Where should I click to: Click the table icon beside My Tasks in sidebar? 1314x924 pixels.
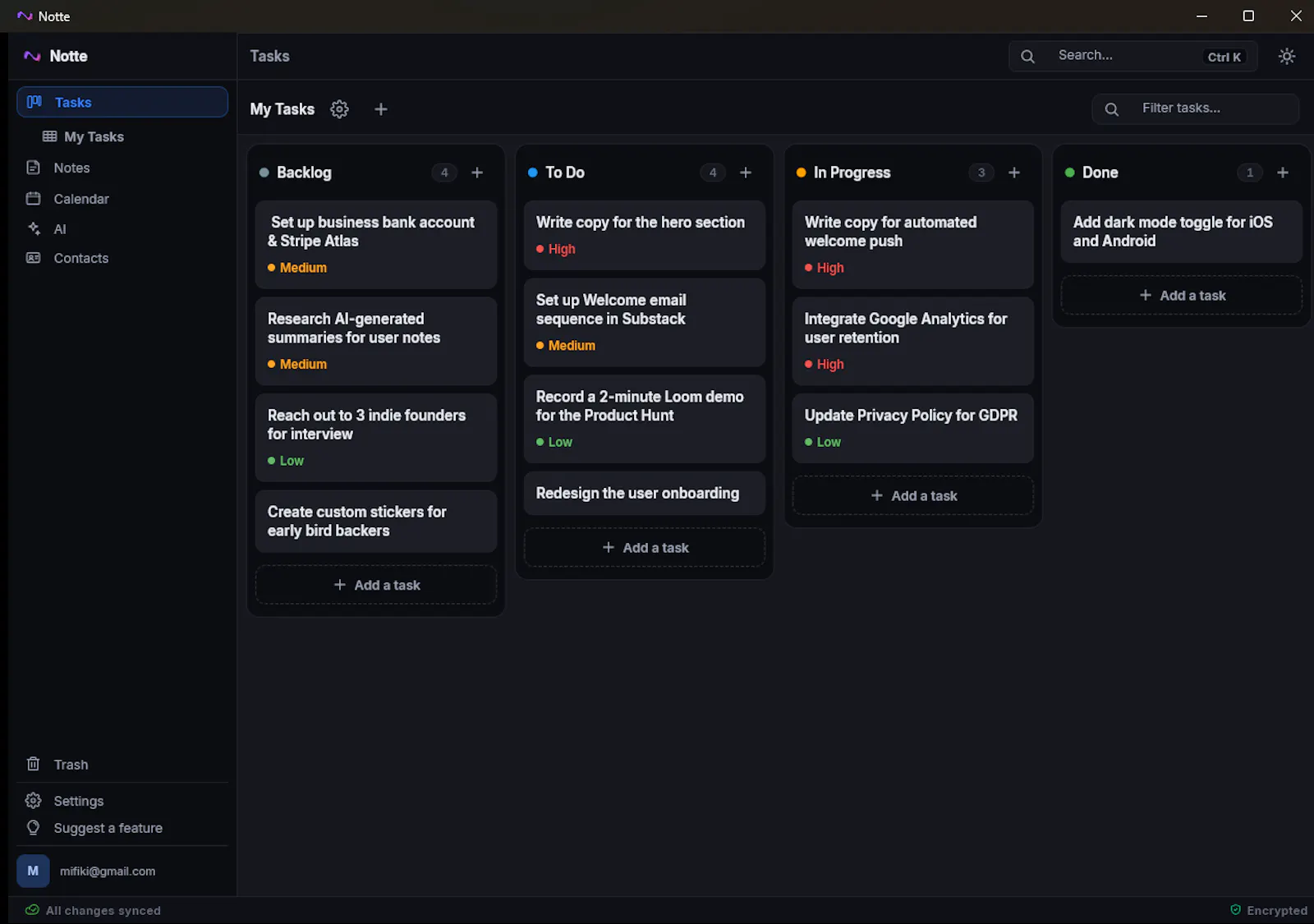(x=50, y=136)
